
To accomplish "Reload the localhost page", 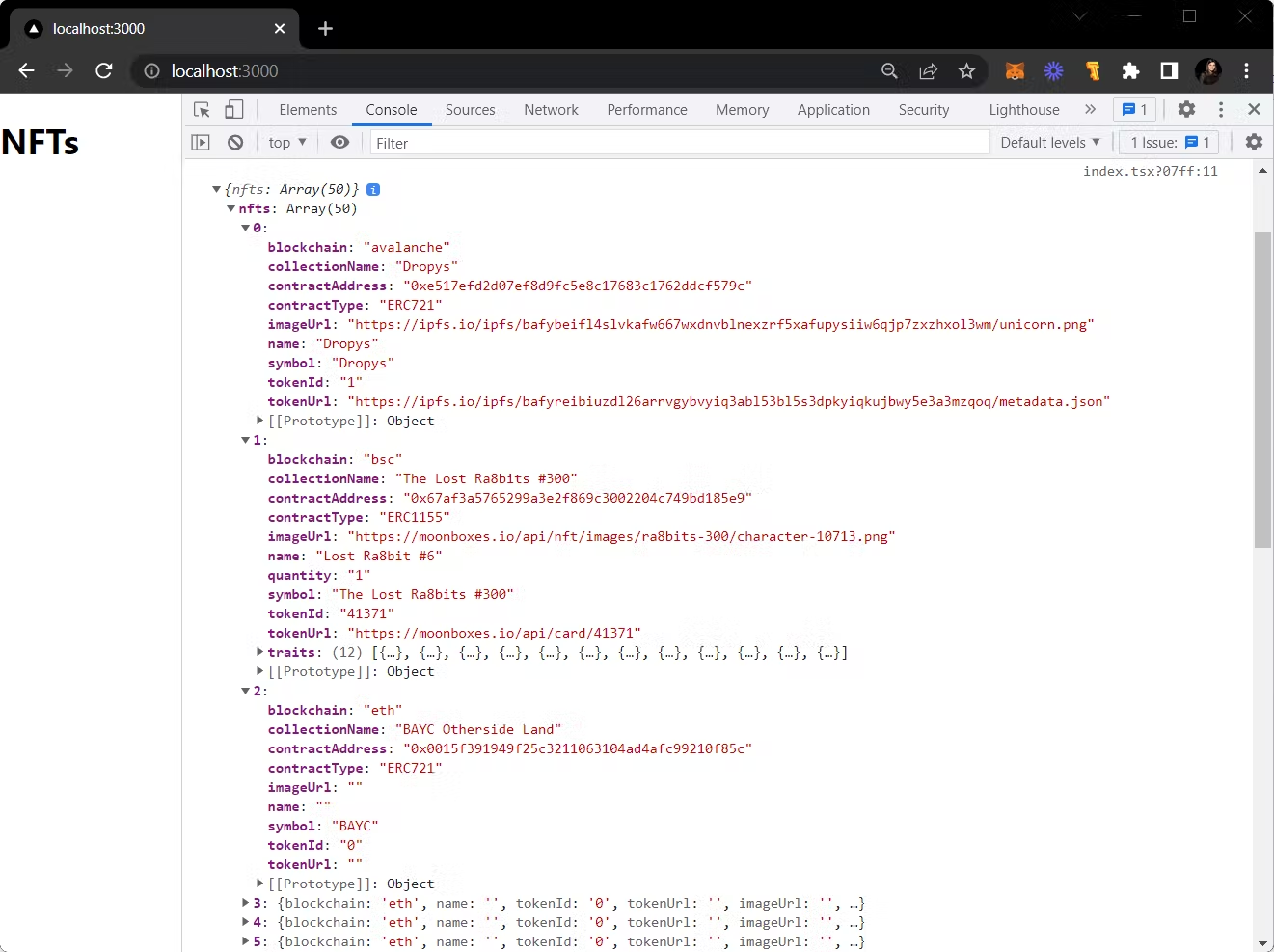I will [104, 71].
